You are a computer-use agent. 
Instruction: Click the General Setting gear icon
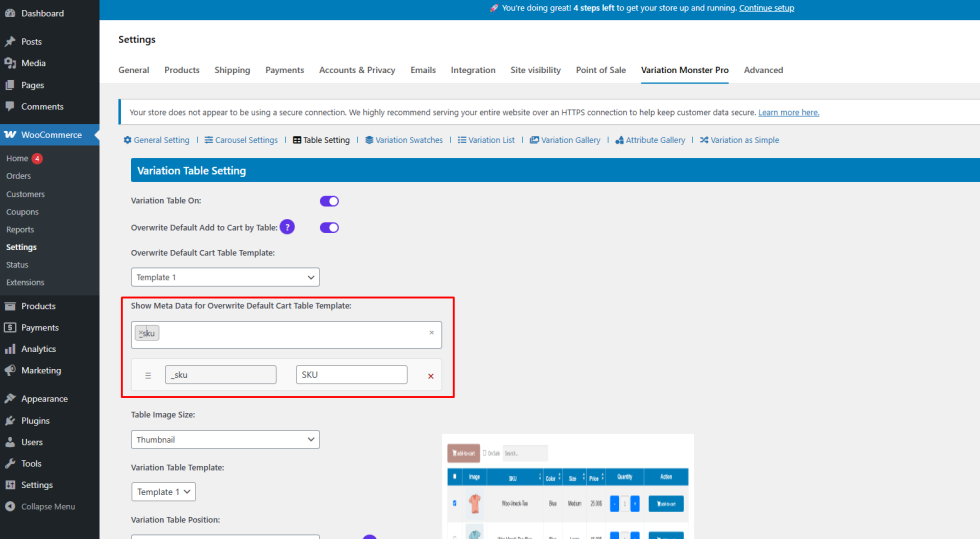128,140
